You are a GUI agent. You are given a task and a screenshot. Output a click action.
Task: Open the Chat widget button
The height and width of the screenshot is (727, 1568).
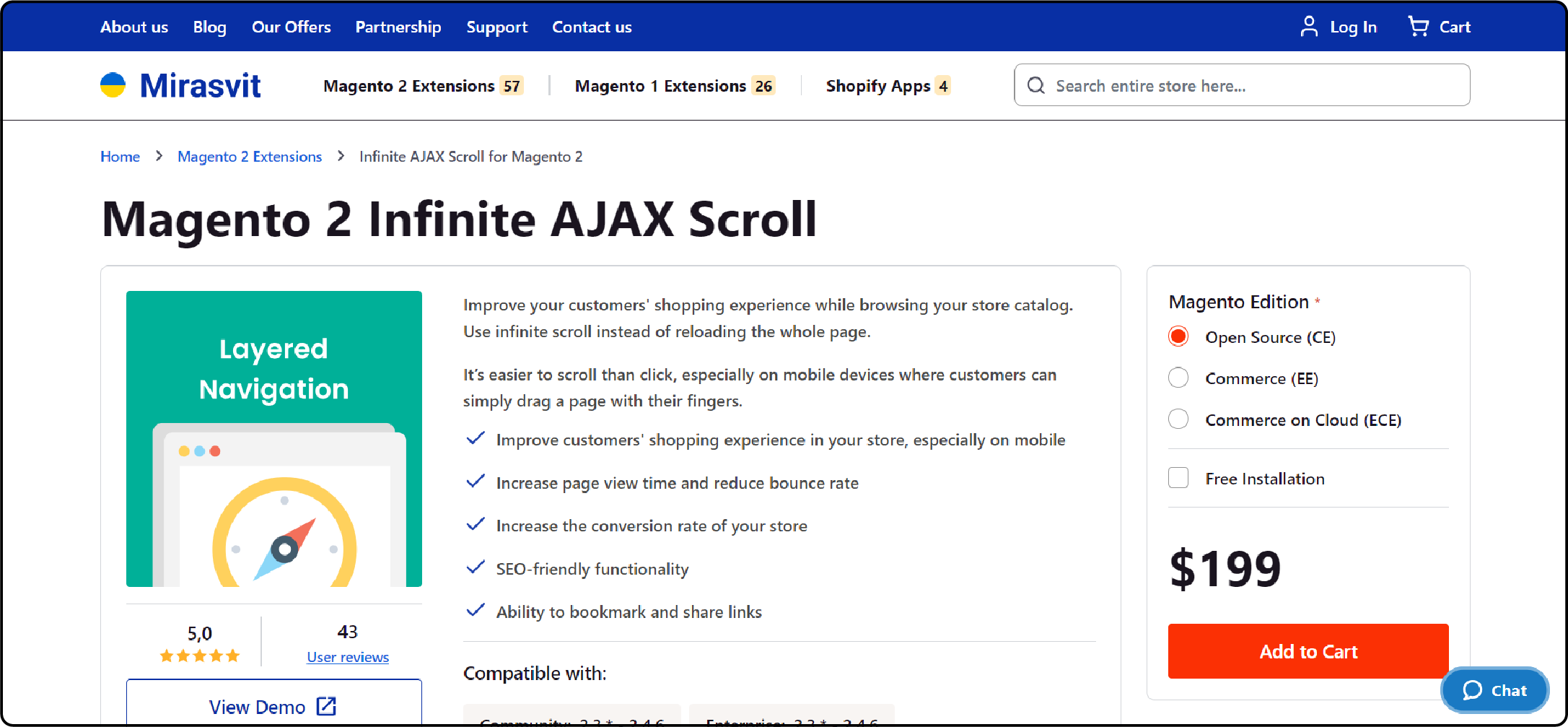(1495, 690)
